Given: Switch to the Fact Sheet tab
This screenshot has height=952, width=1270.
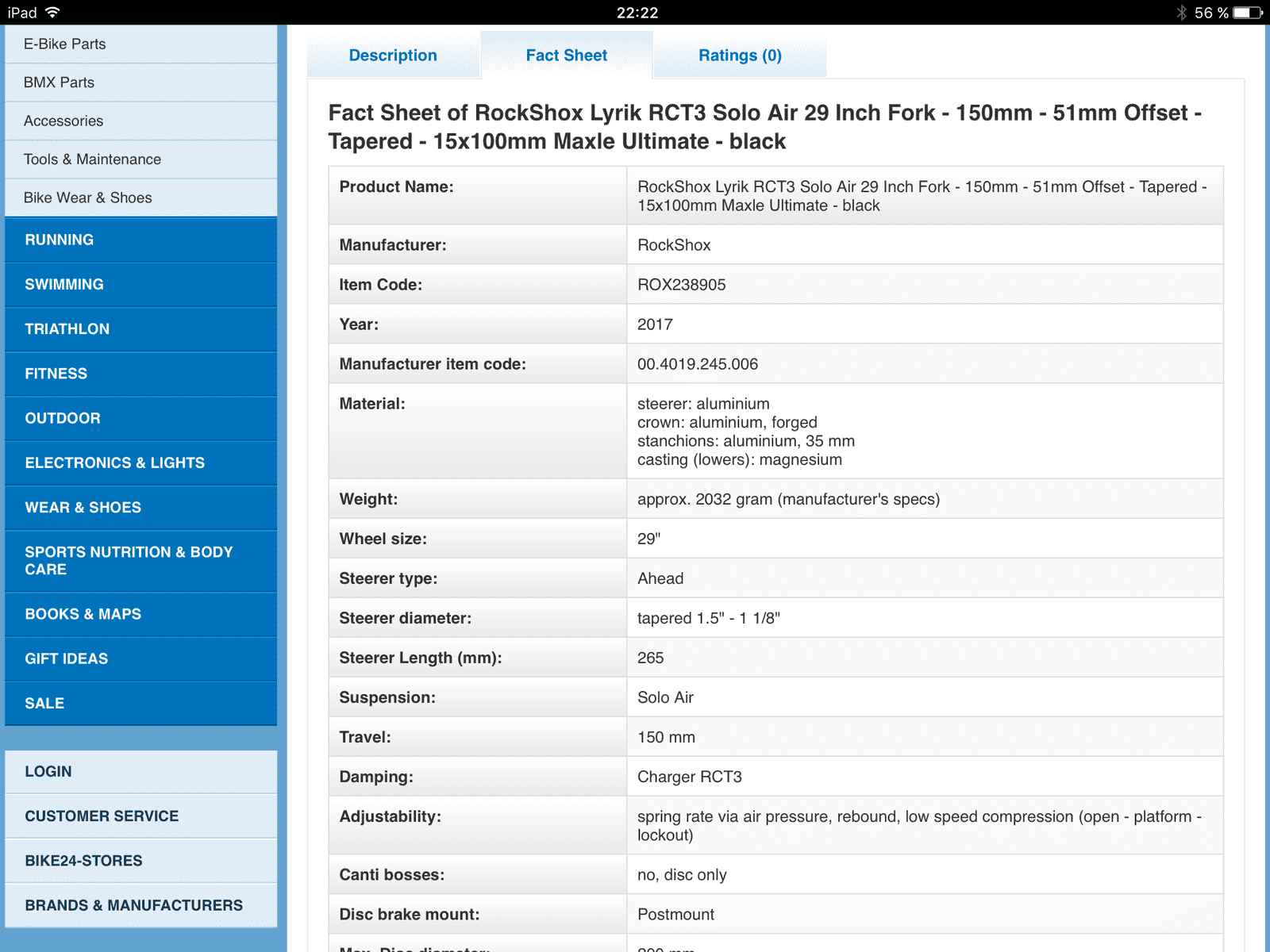Looking at the screenshot, I should [566, 56].
